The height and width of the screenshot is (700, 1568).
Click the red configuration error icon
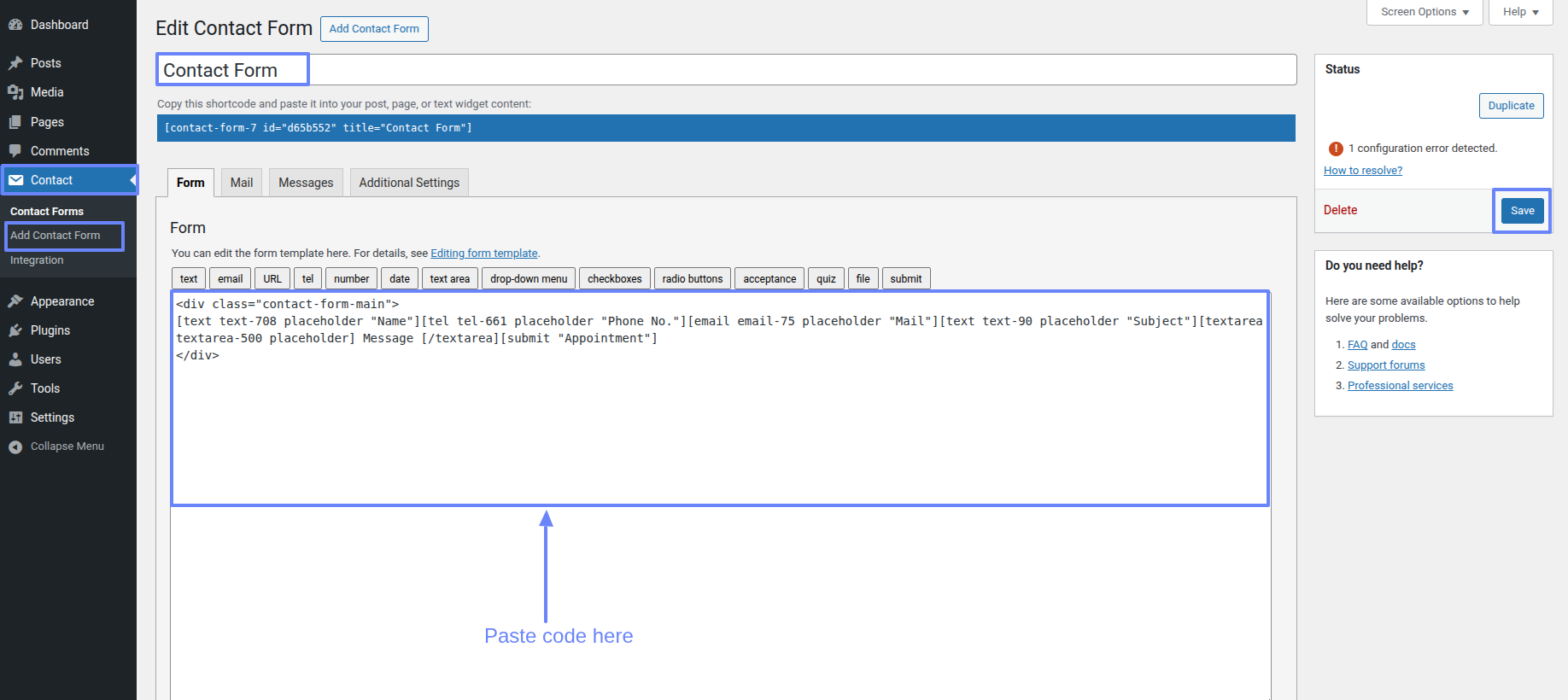(x=1336, y=149)
